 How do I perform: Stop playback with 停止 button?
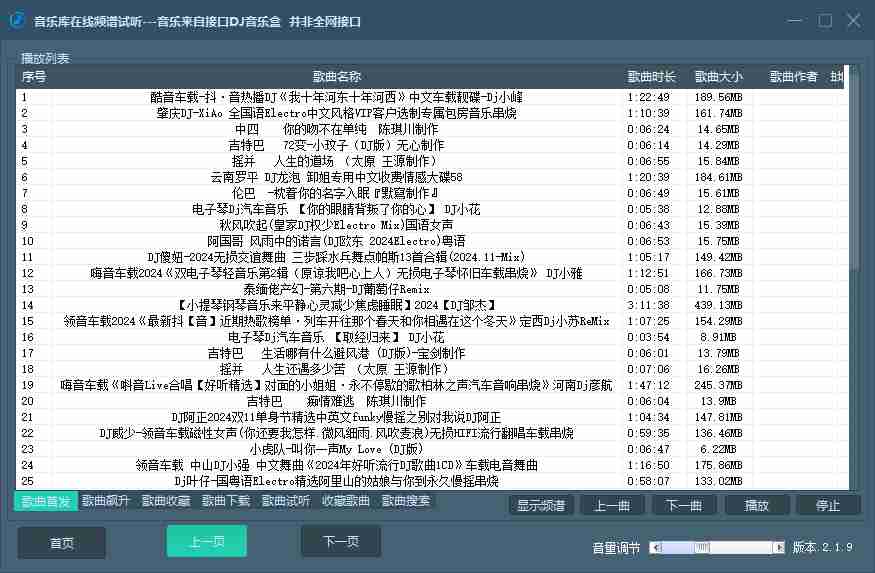828,505
